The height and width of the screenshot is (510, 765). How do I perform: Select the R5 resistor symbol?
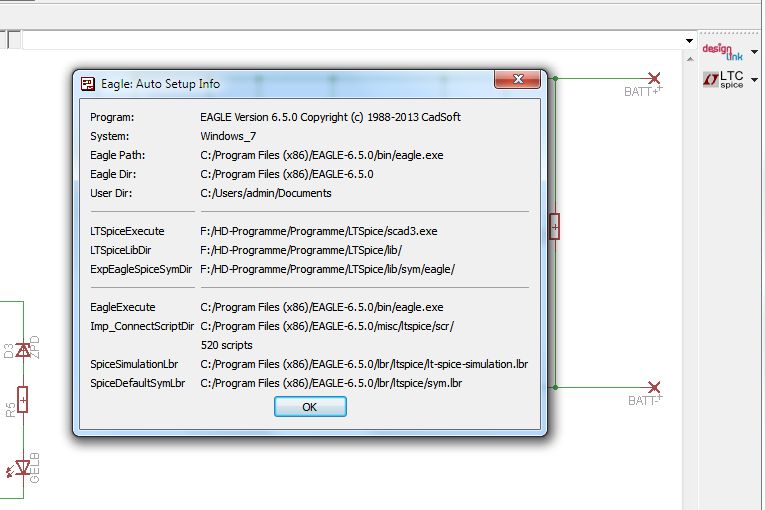(x=22, y=400)
